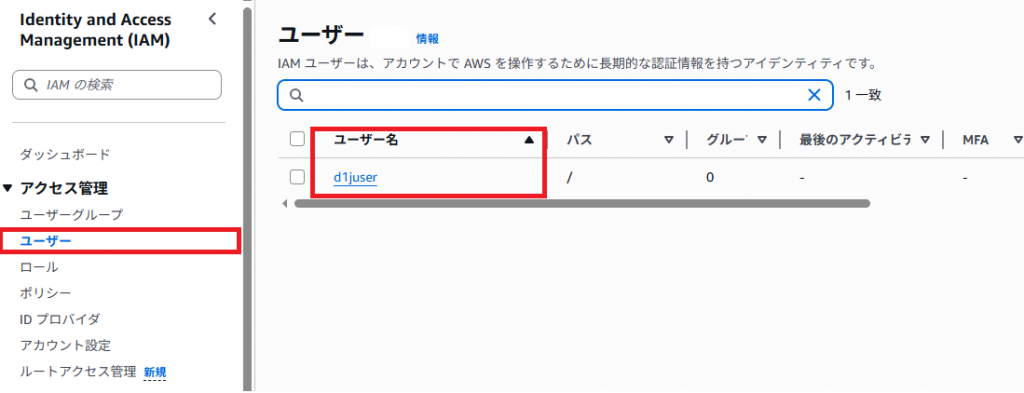The image size is (1024, 393).
Task: Tick the checkbox next to d1juser
Action: tap(297, 177)
